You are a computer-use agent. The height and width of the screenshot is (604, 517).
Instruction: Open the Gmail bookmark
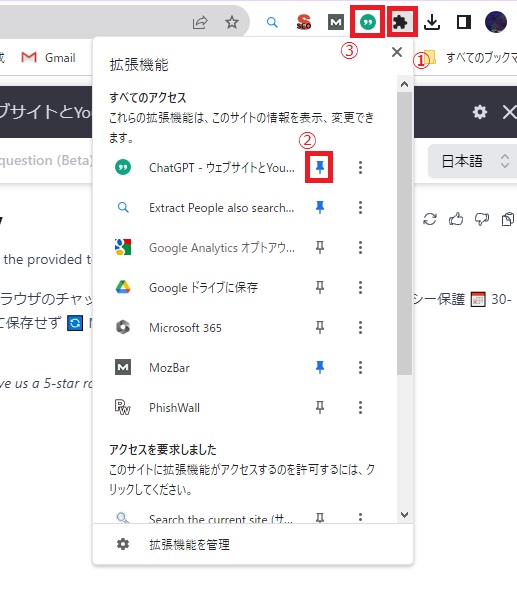[x=48, y=58]
